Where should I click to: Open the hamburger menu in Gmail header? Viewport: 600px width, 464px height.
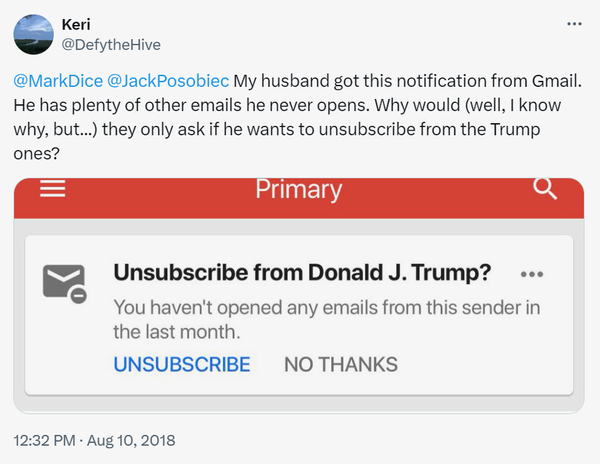coord(52,188)
